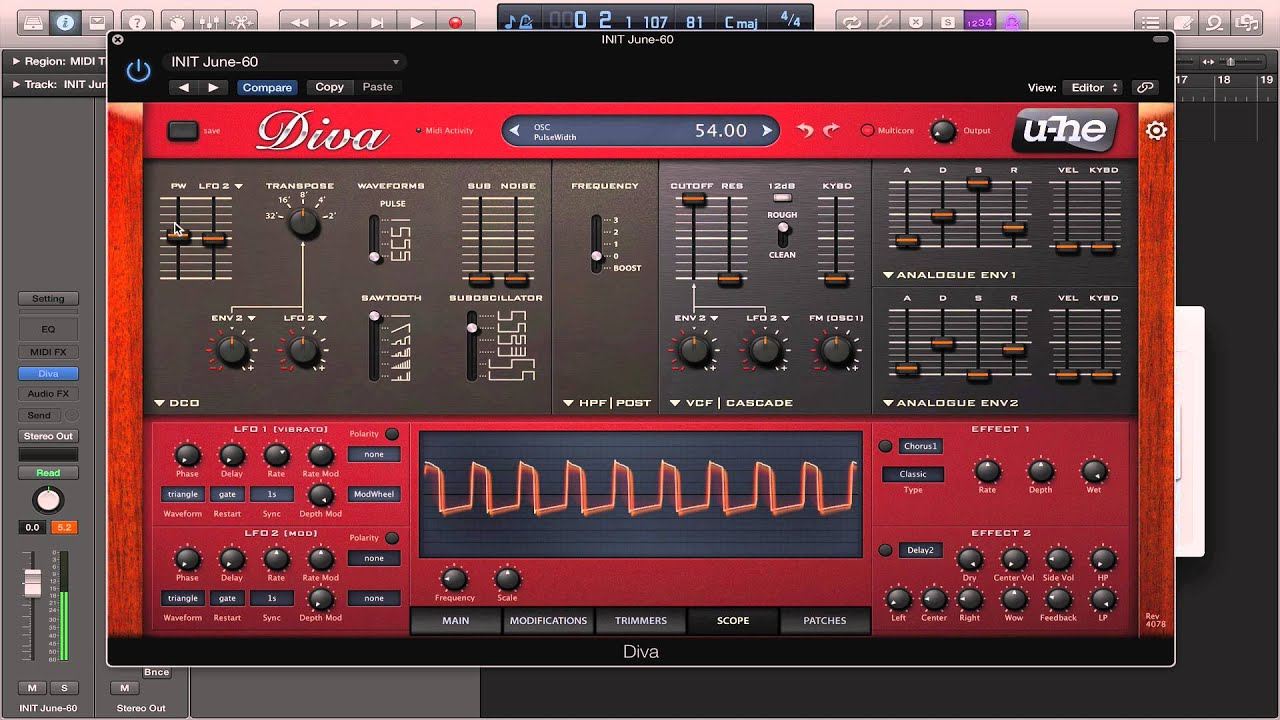Click Logic rewind button
The height and width of the screenshot is (720, 1280).
pos(301,22)
